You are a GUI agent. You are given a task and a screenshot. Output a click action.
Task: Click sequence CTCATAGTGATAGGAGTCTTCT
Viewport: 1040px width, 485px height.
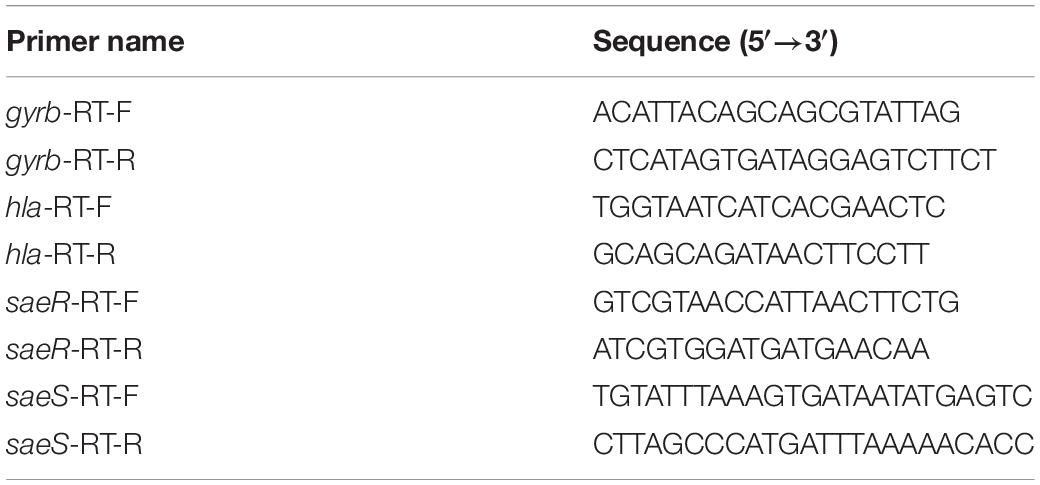pos(795,161)
